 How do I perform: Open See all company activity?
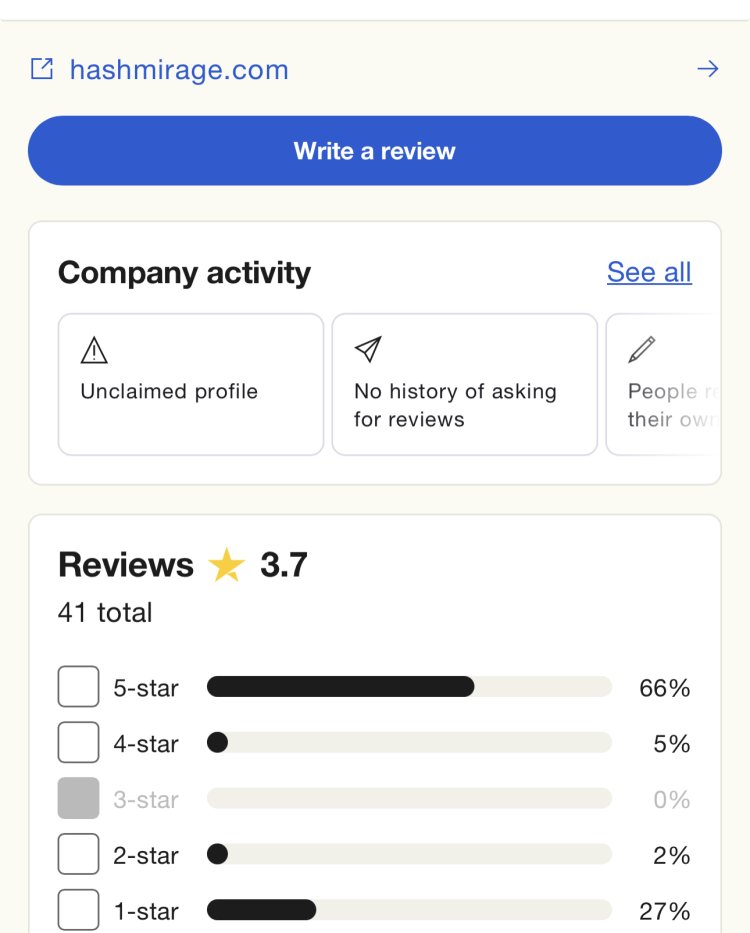tap(649, 272)
